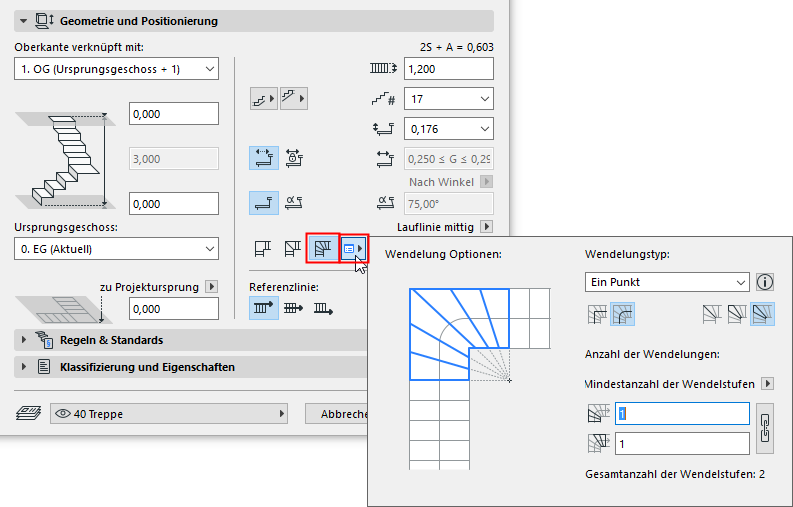Click the top offset field showing 0,000
The height and width of the screenshot is (507, 793).
tap(174, 114)
